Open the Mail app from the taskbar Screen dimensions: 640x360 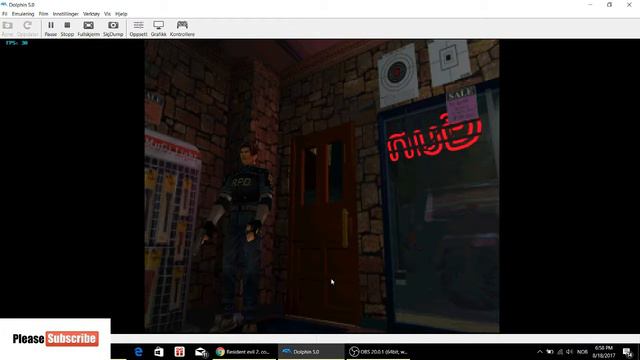pyautogui.click(x=201, y=352)
